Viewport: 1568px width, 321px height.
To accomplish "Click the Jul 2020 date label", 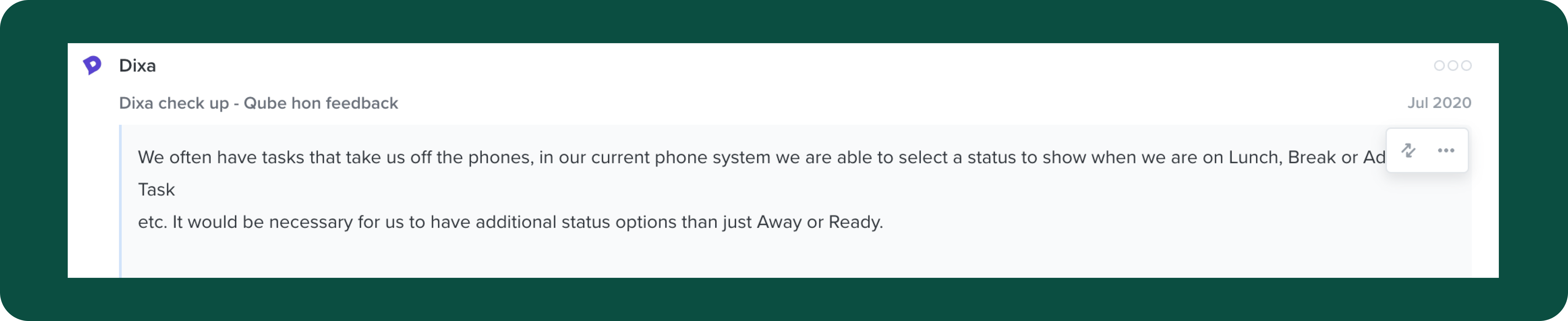I will (1439, 103).
